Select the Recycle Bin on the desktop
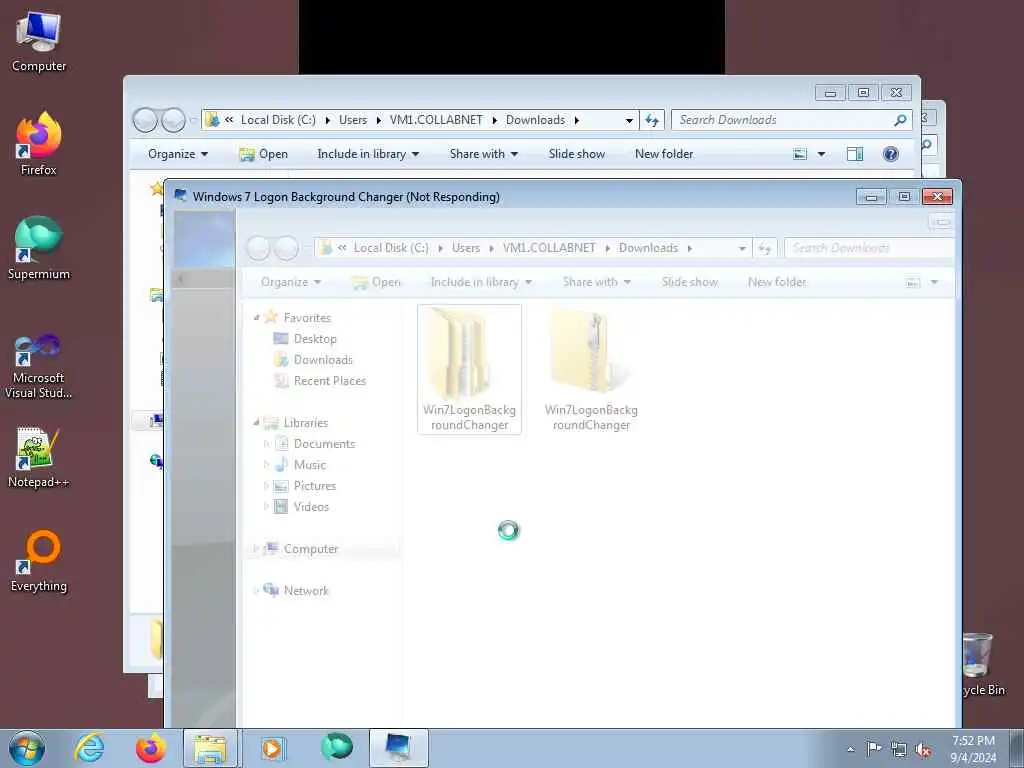Image resolution: width=1024 pixels, height=768 pixels. [x=983, y=664]
